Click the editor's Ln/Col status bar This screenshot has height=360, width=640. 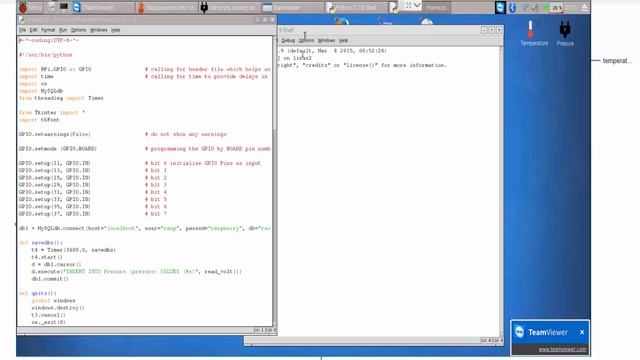click(x=264, y=330)
